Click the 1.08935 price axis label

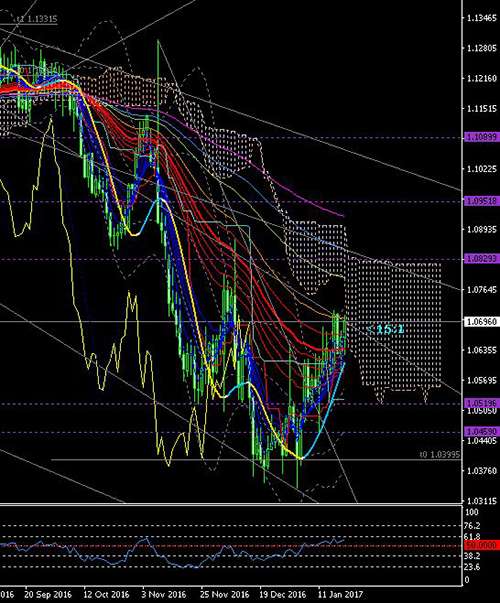click(482, 229)
